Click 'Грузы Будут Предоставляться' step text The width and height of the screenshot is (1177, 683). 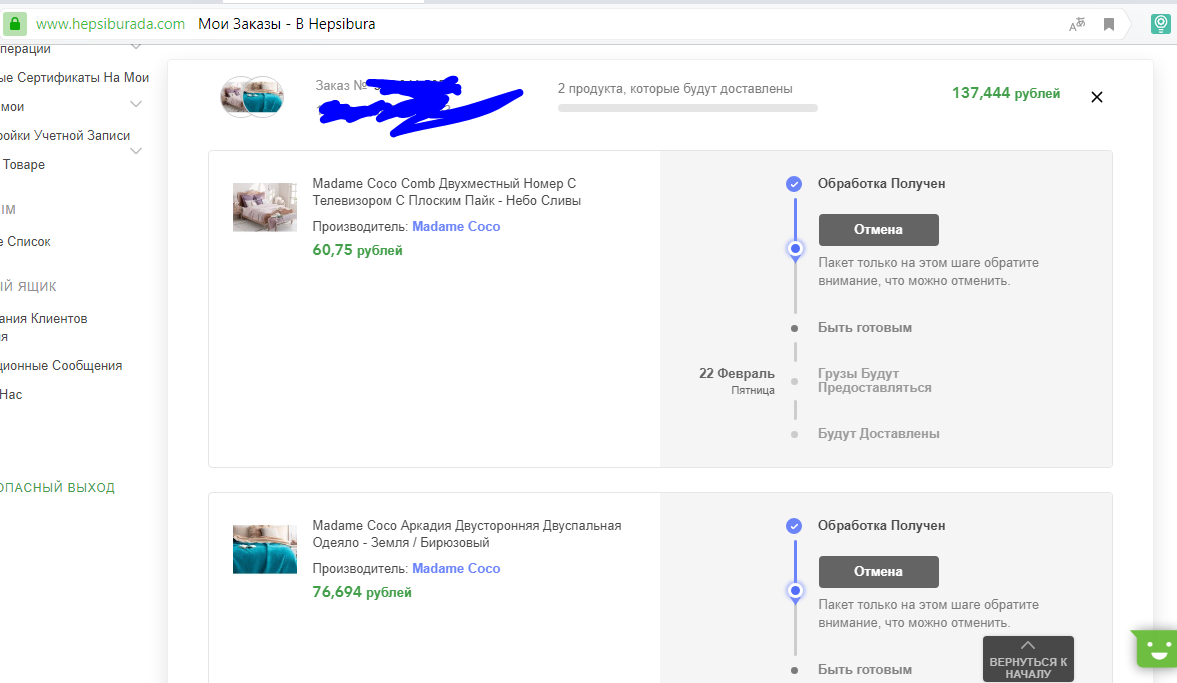[x=874, y=381]
